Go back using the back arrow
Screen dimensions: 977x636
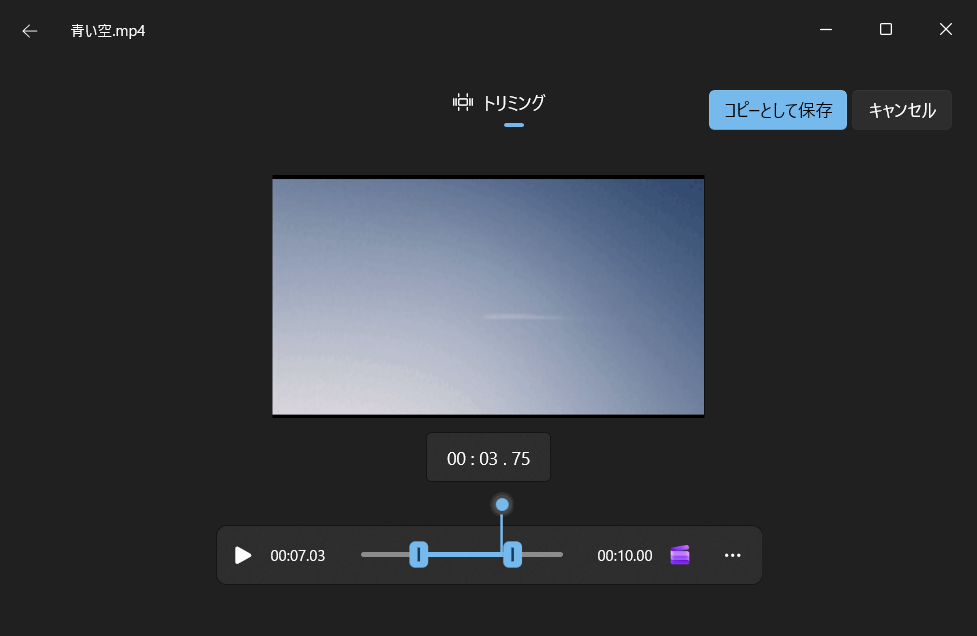point(29,30)
